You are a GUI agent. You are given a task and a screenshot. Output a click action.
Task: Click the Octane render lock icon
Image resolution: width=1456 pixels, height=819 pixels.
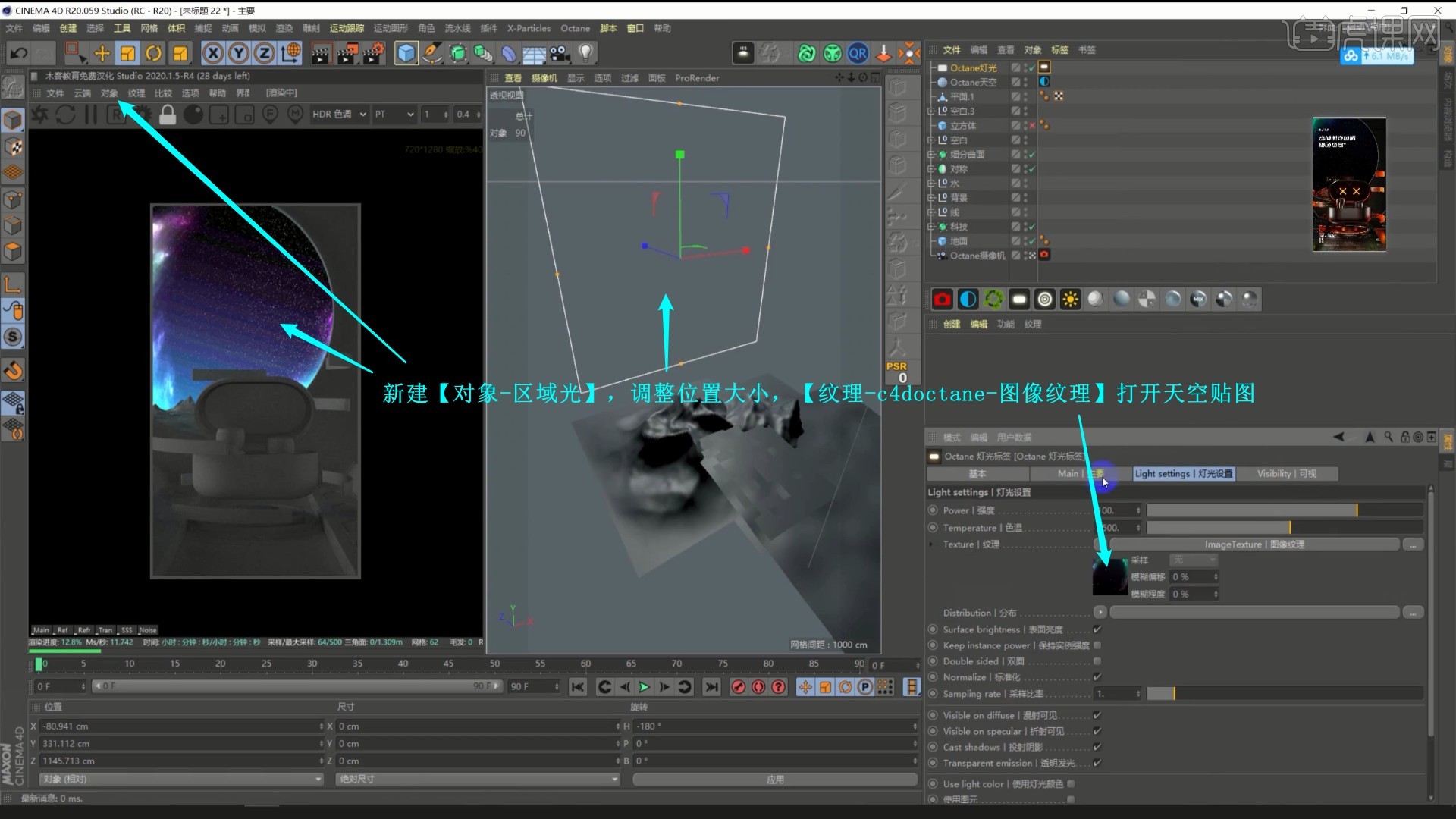click(x=168, y=115)
